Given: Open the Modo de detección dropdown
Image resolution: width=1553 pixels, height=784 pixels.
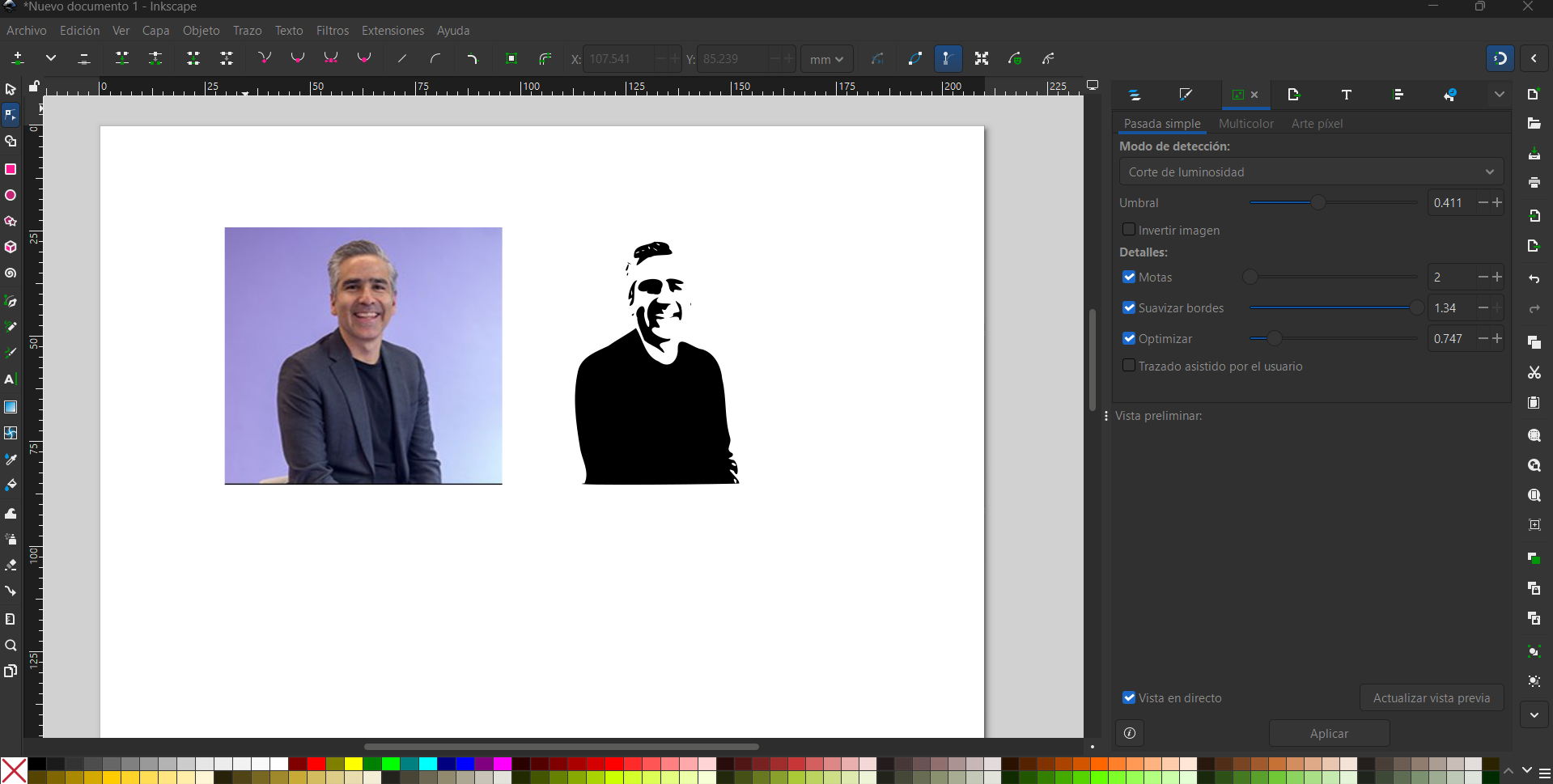Looking at the screenshot, I should click(x=1310, y=172).
